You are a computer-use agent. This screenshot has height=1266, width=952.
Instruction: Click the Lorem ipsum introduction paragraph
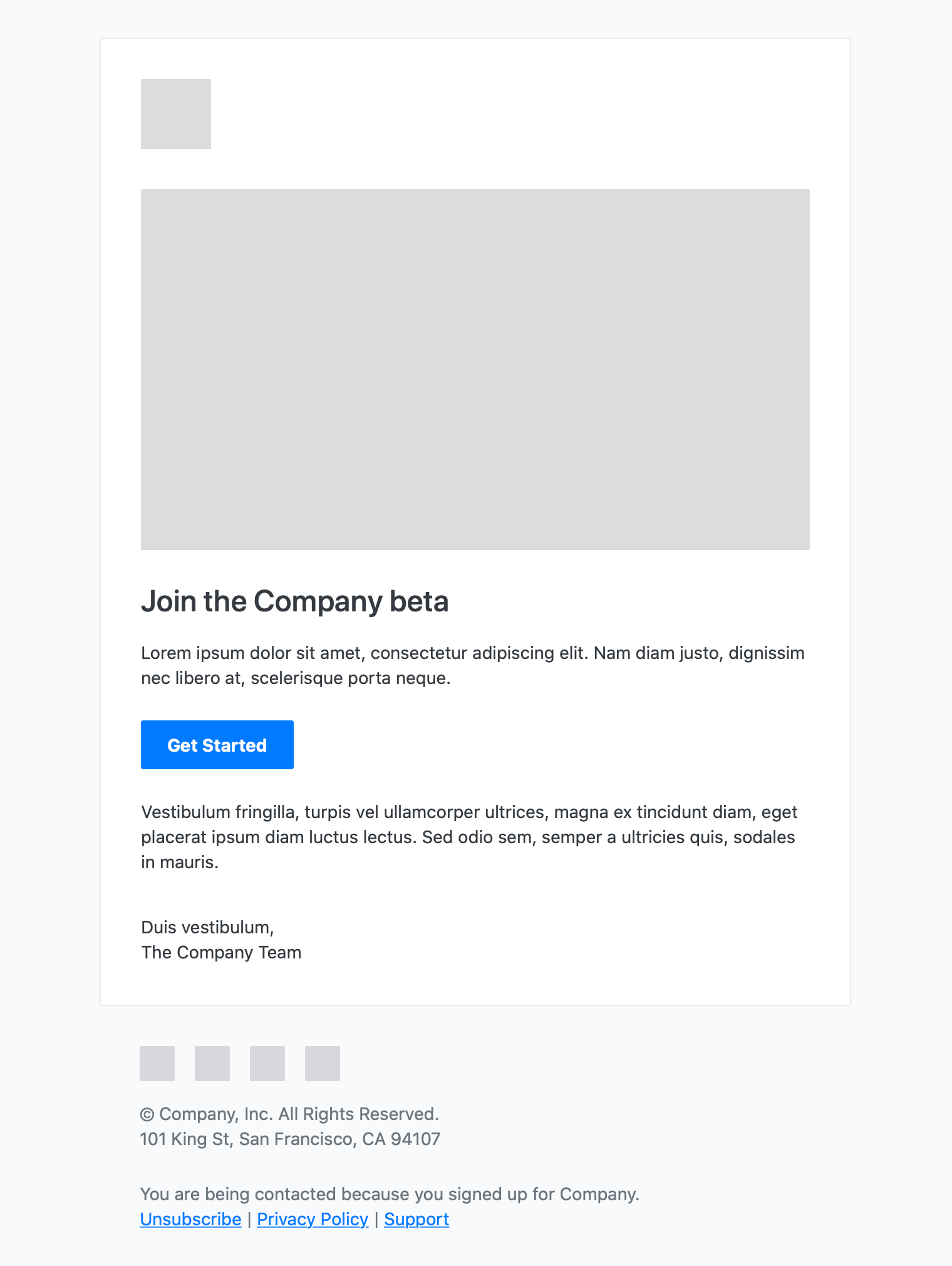pos(473,665)
